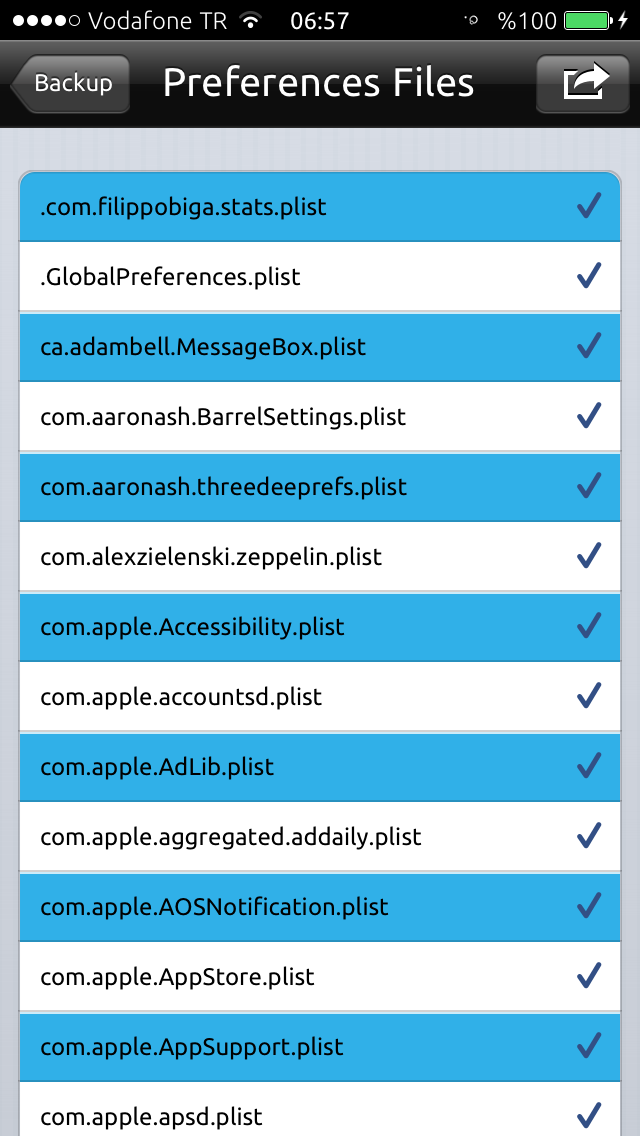
Task: Toggle checkmark for .GlobalPreferences.plist
Action: [x=589, y=277]
